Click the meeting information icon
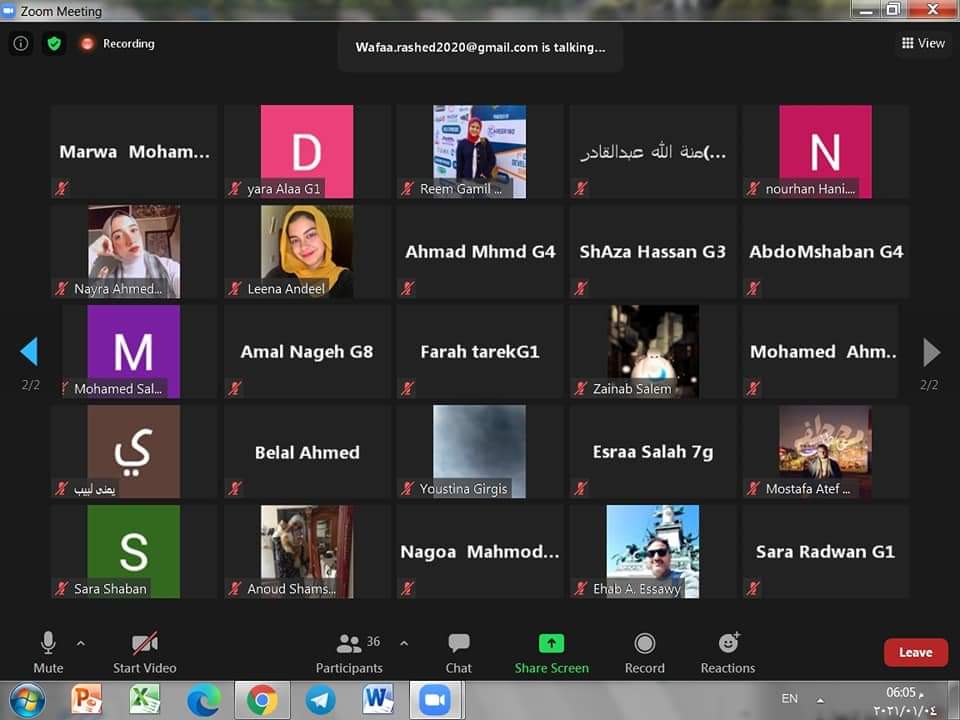The image size is (960, 720). click(x=20, y=44)
